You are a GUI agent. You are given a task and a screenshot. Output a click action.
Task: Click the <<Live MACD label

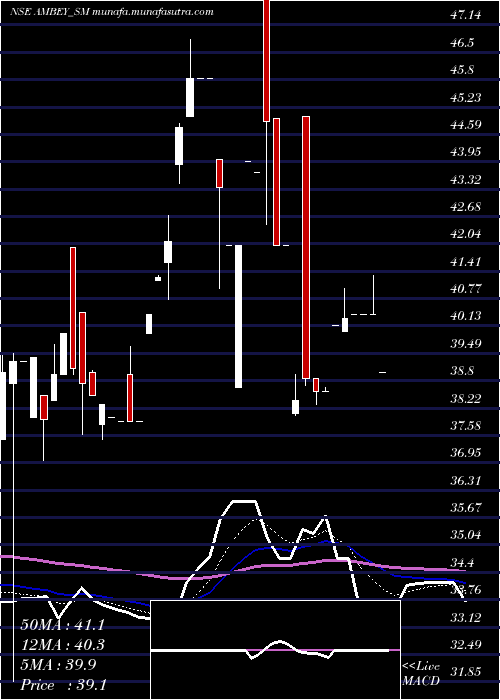tap(421, 674)
